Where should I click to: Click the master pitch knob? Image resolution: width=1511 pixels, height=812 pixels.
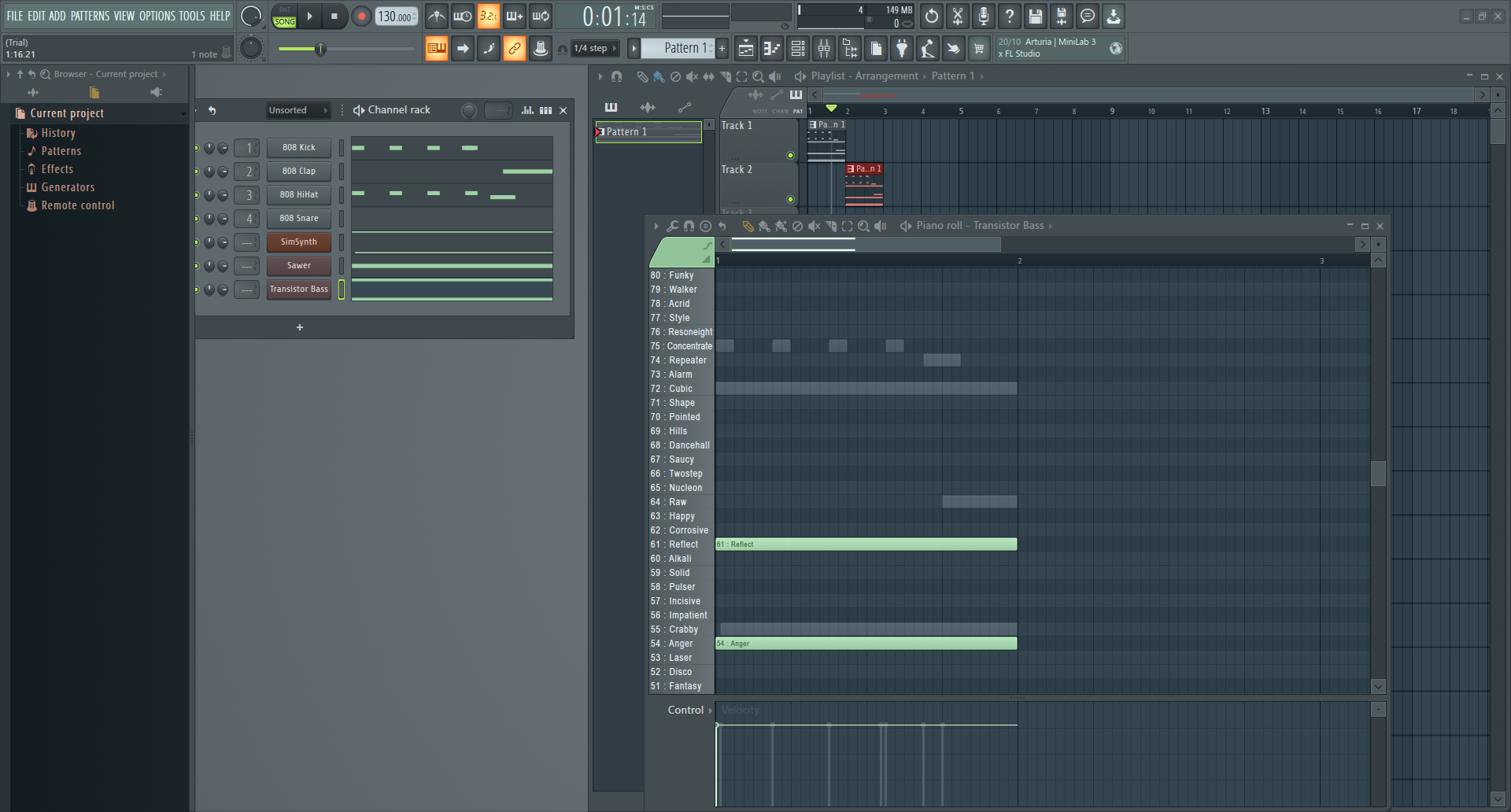(x=251, y=48)
